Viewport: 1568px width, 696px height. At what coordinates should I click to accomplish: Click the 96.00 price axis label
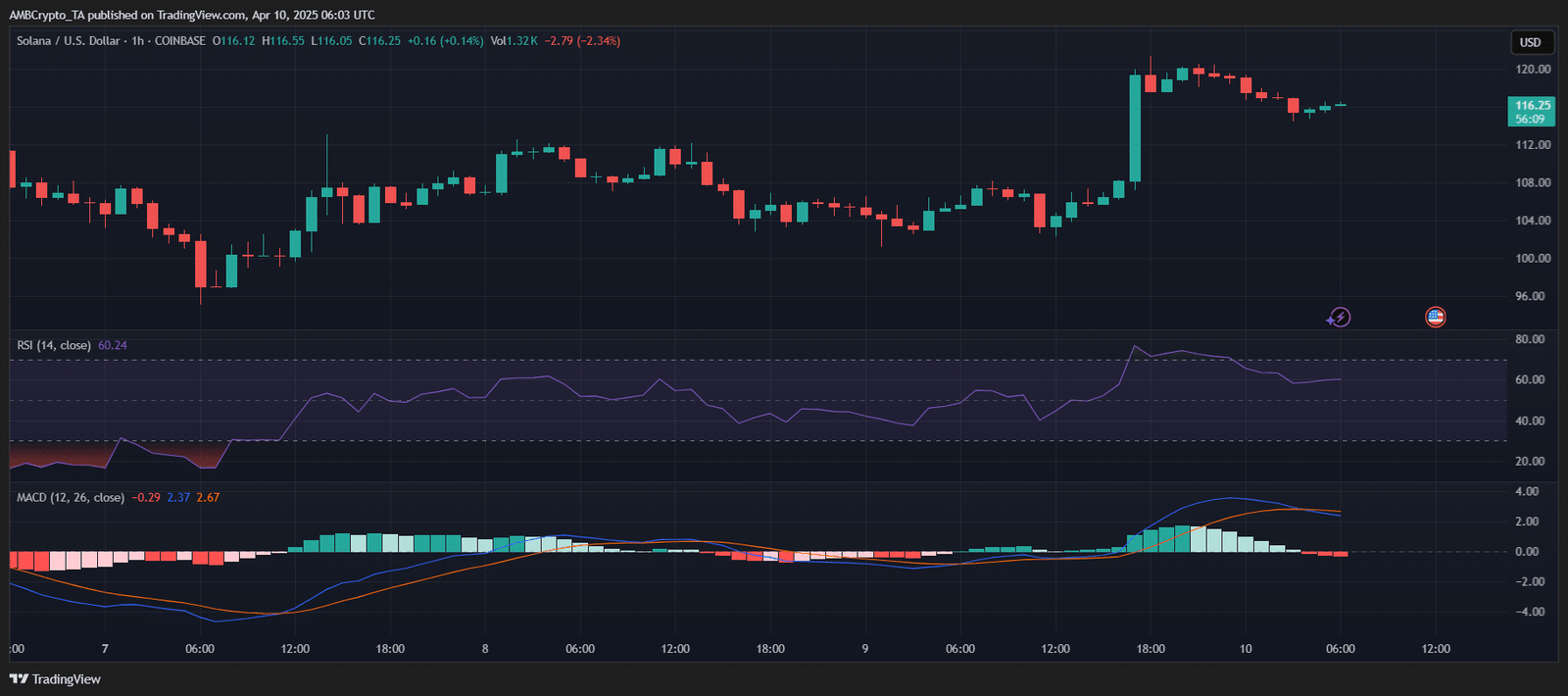pos(1530,296)
